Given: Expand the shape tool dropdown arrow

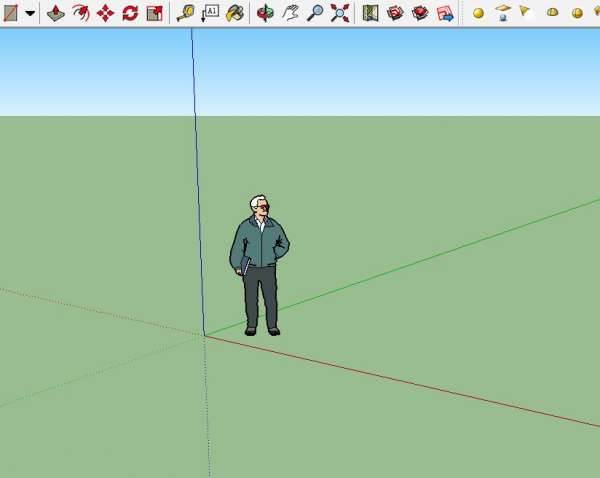Looking at the screenshot, I should click(x=29, y=13).
